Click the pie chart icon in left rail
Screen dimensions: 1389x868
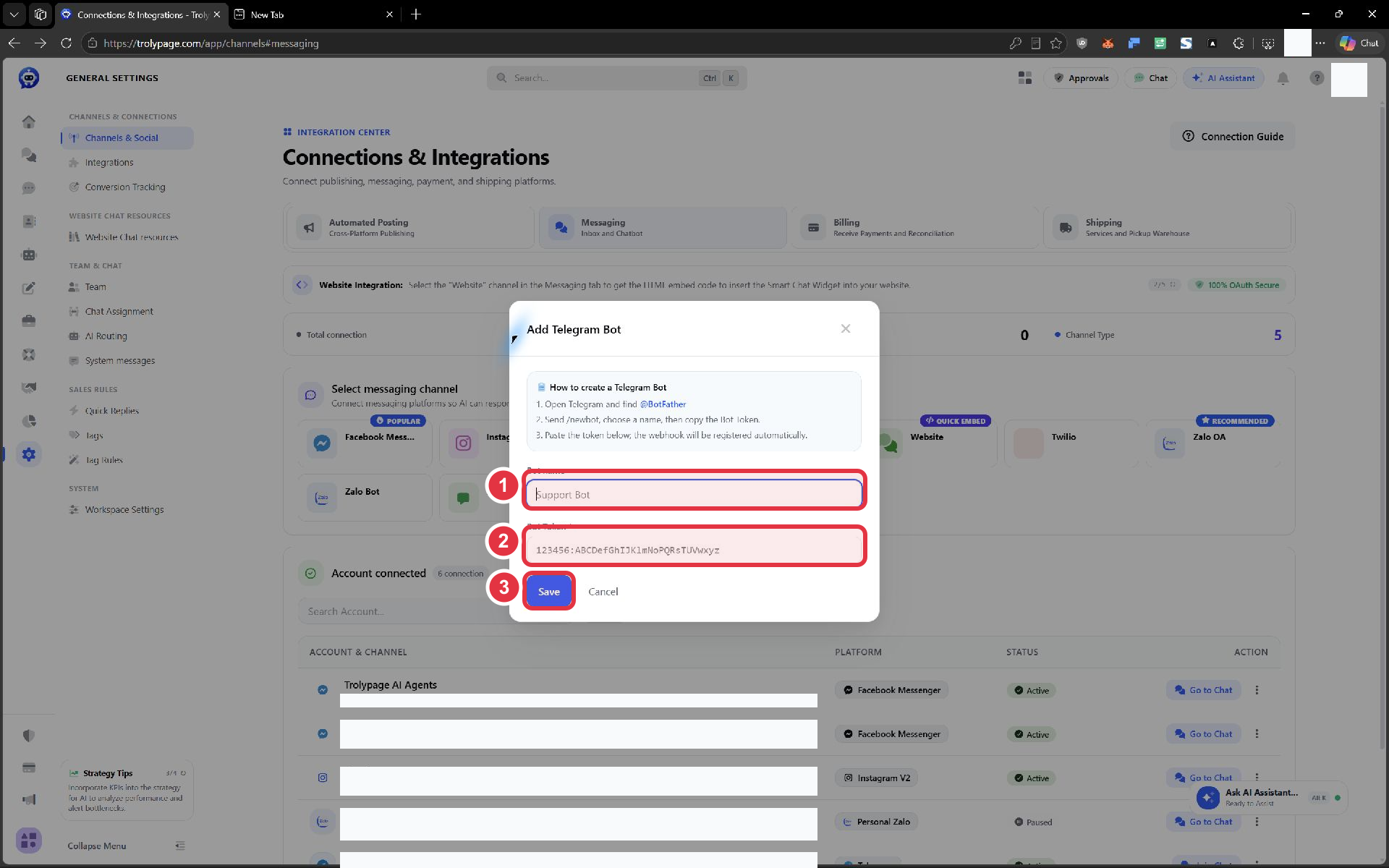click(29, 421)
